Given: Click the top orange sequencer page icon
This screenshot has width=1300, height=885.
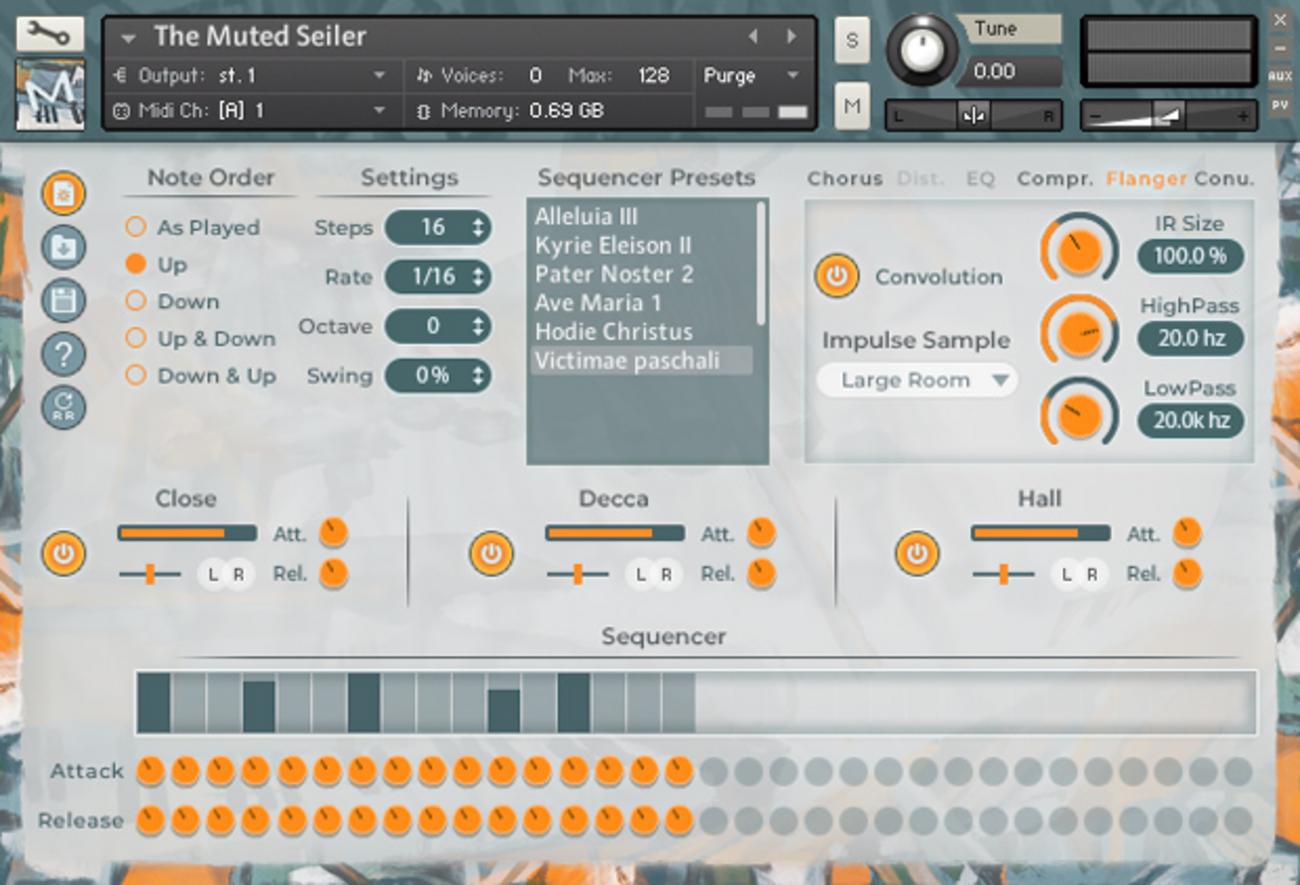Looking at the screenshot, I should 63,193.
